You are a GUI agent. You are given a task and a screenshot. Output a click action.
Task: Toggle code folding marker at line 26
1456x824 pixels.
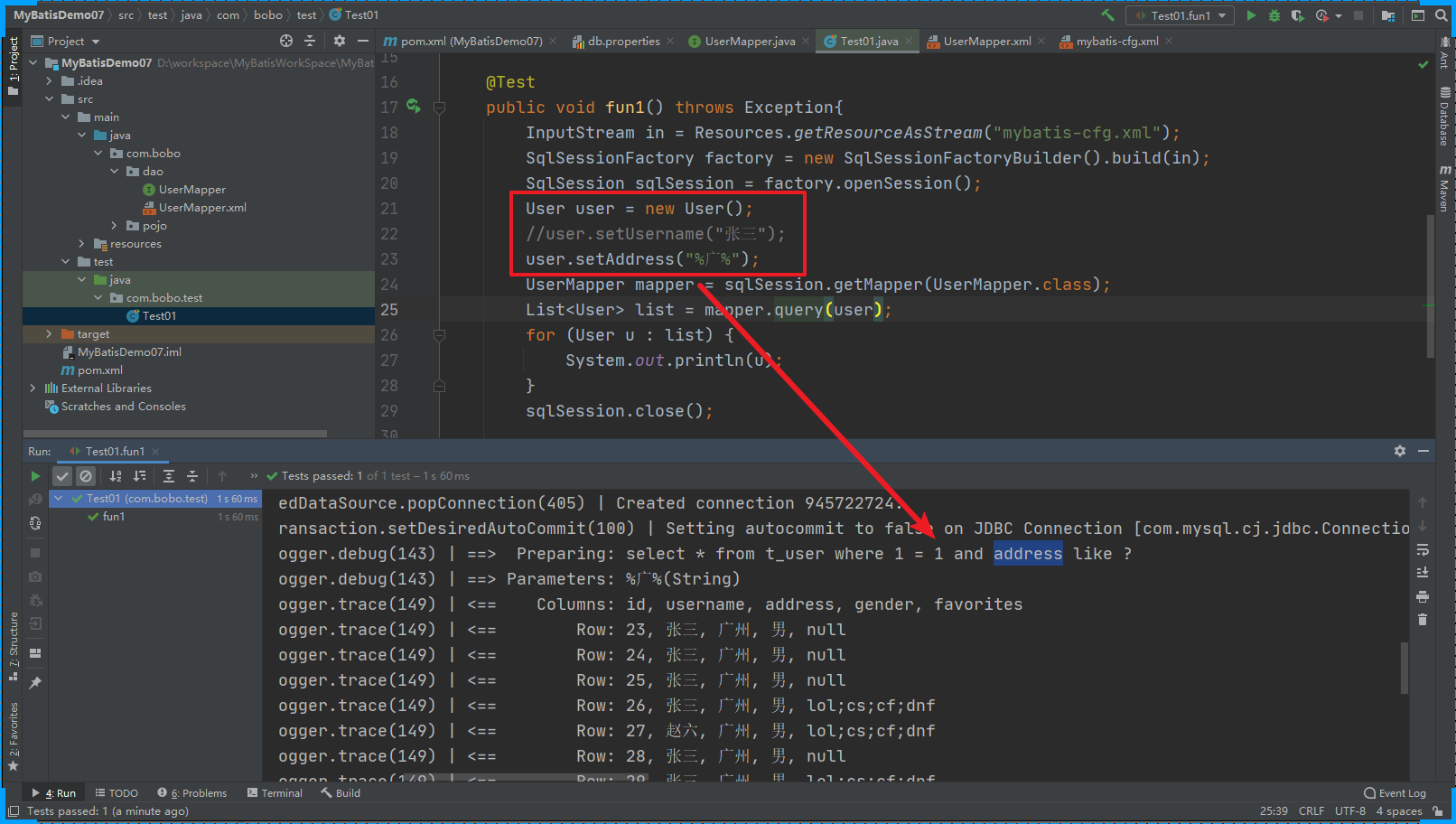pos(439,335)
